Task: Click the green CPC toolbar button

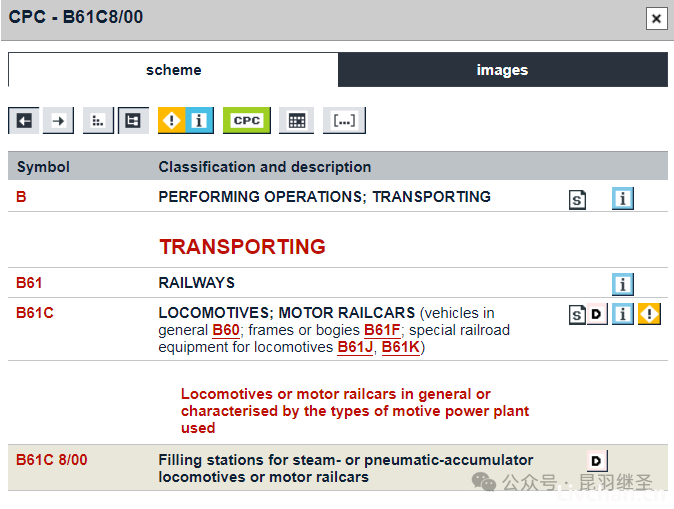Action: [247, 121]
